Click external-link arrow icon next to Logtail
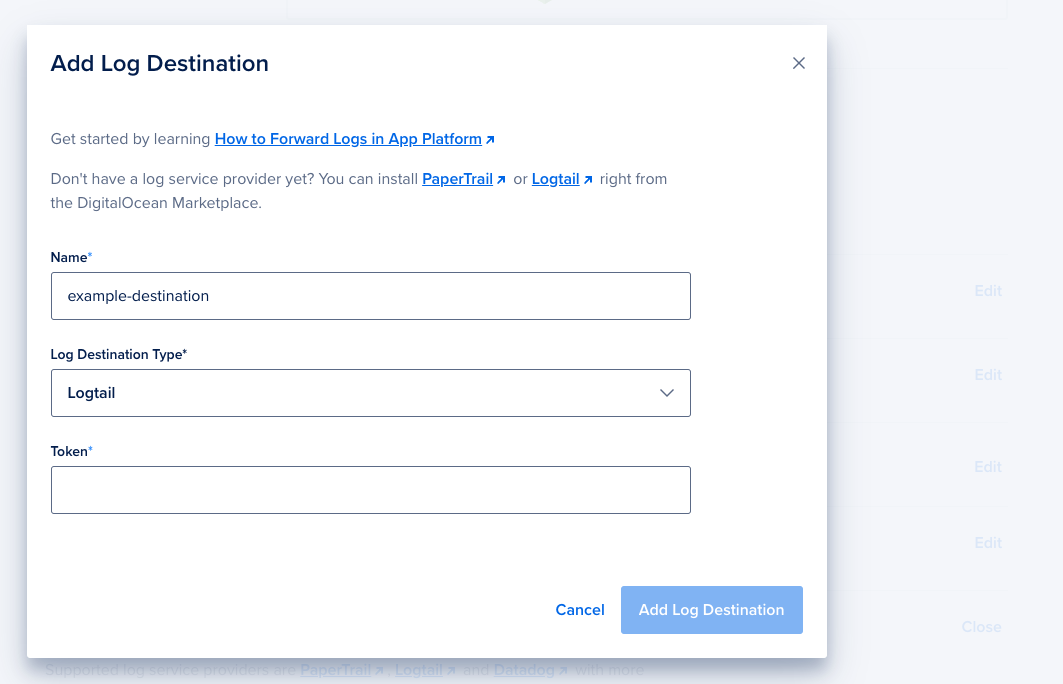Screen dimensions: 1063x684 [588, 180]
